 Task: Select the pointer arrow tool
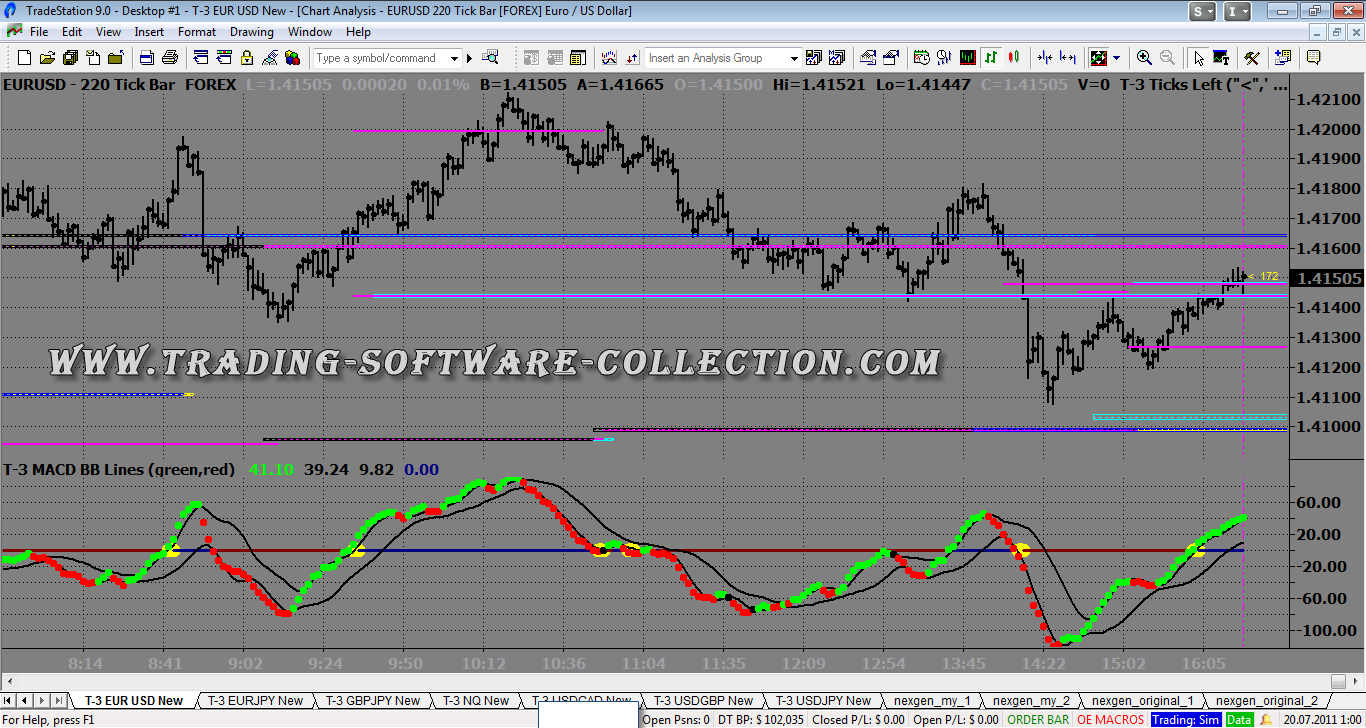(x=1199, y=58)
